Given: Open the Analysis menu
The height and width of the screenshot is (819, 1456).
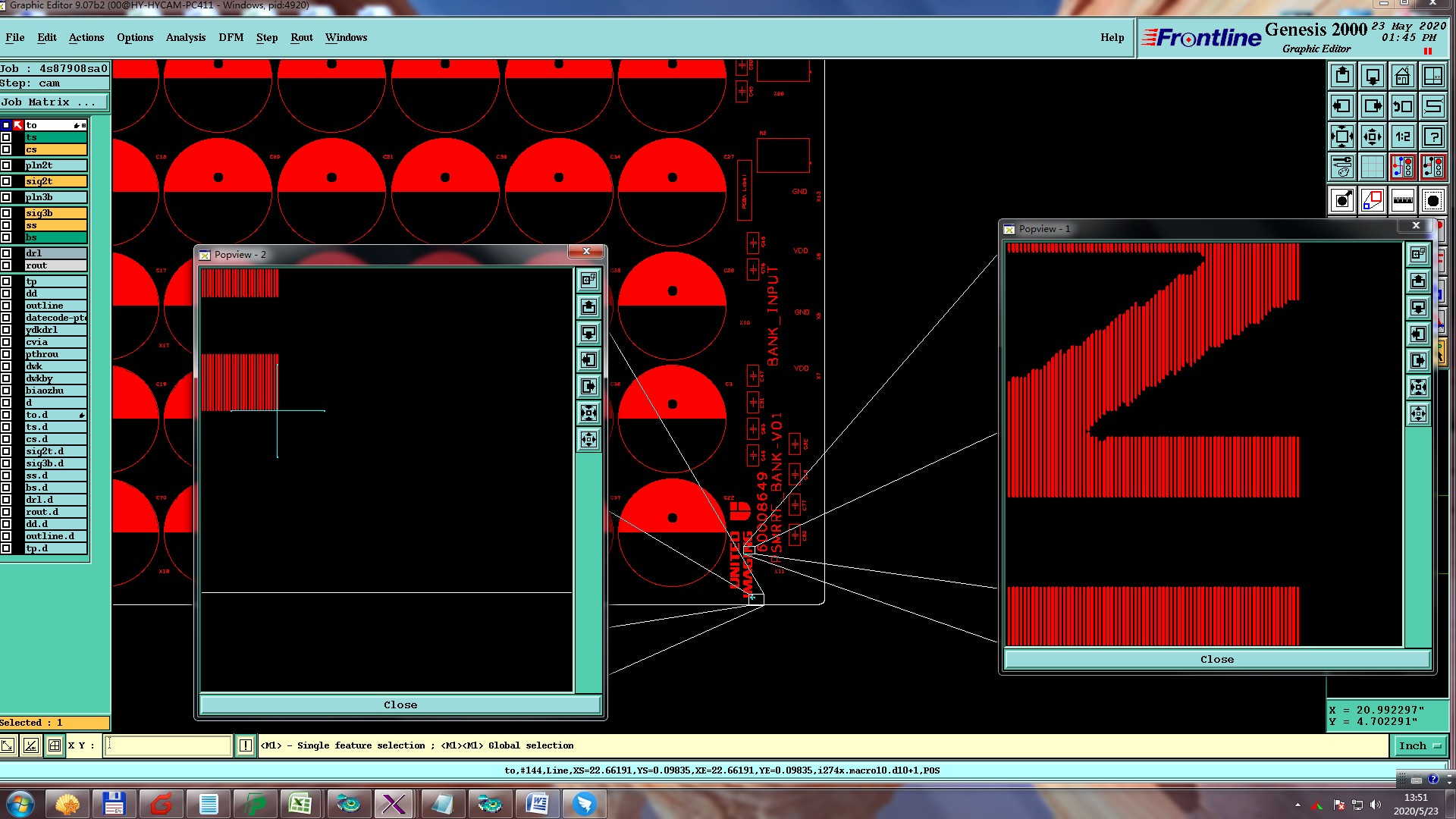Looking at the screenshot, I should 185,37.
